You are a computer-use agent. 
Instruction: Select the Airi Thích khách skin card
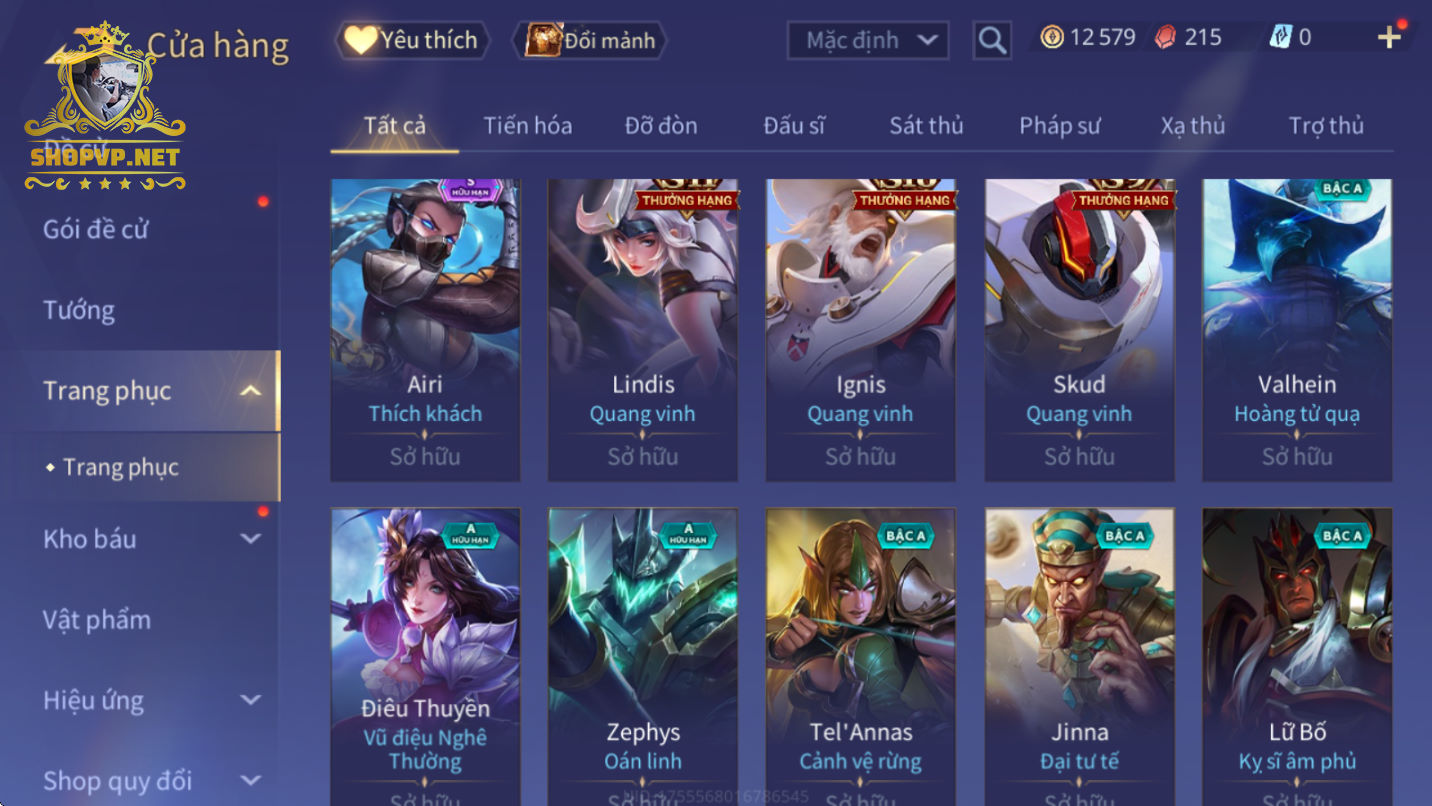425,330
